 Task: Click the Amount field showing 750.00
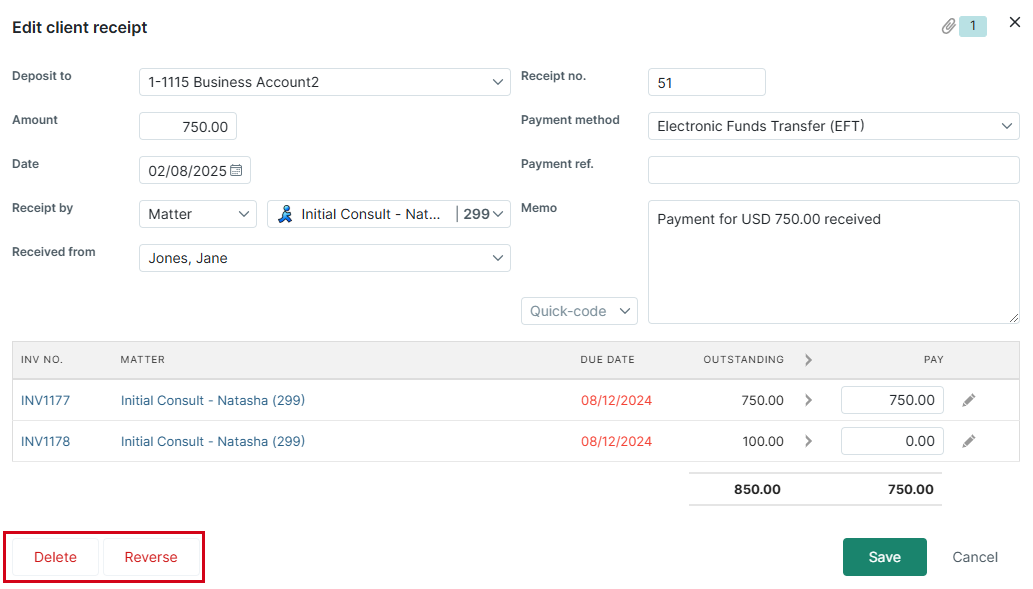[x=188, y=126]
